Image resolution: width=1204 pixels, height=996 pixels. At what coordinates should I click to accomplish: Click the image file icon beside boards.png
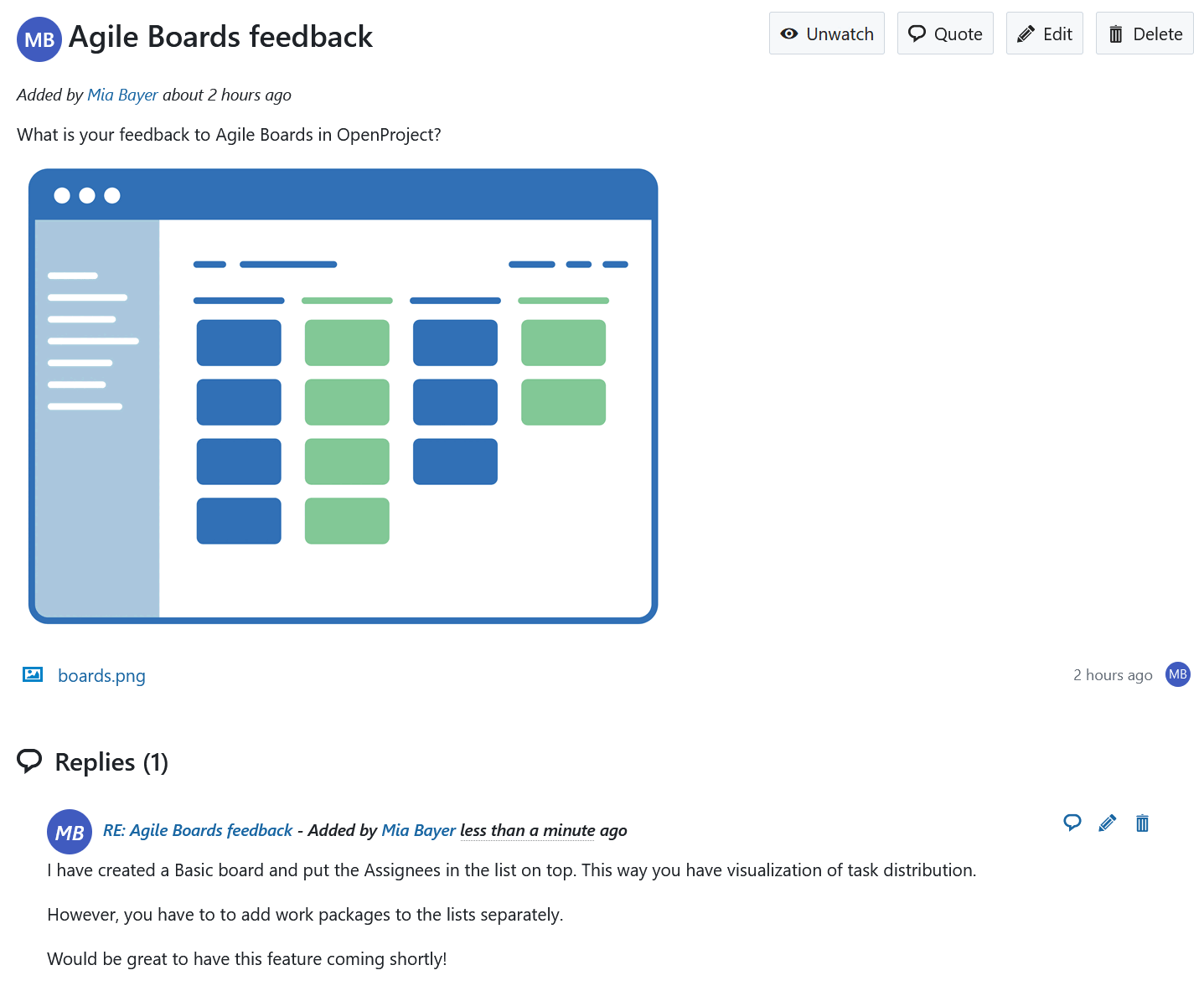[33, 674]
